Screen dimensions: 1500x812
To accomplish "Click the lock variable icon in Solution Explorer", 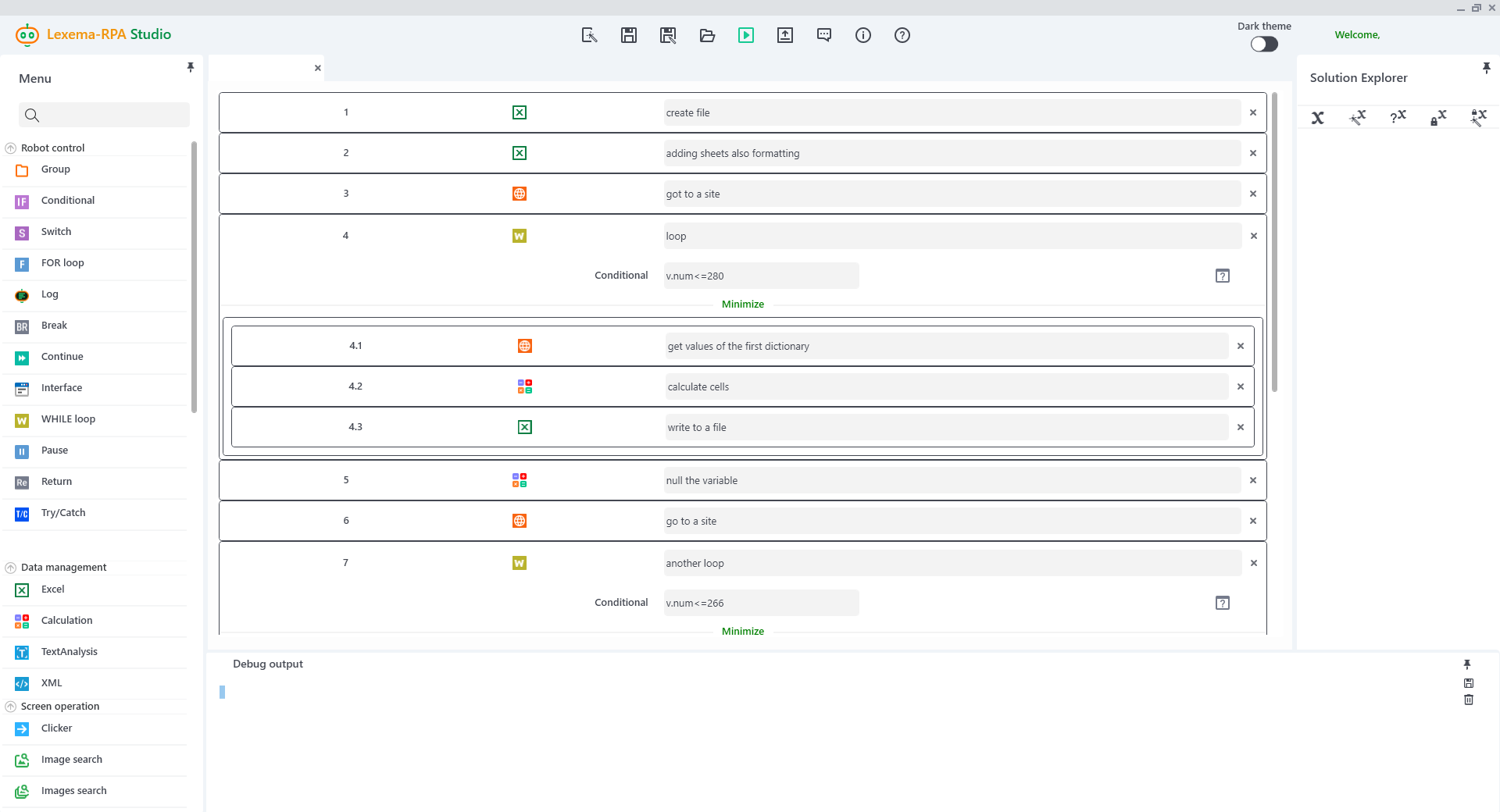I will point(1437,118).
